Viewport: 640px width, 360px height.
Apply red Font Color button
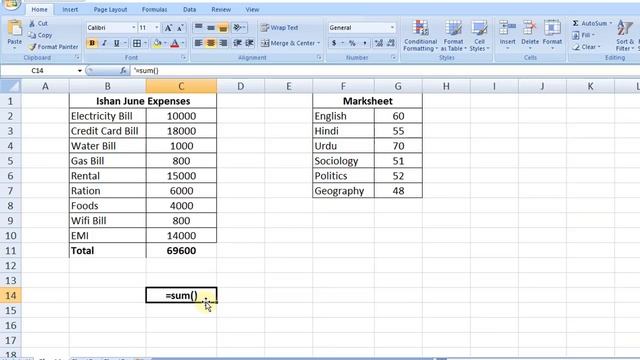[175, 43]
